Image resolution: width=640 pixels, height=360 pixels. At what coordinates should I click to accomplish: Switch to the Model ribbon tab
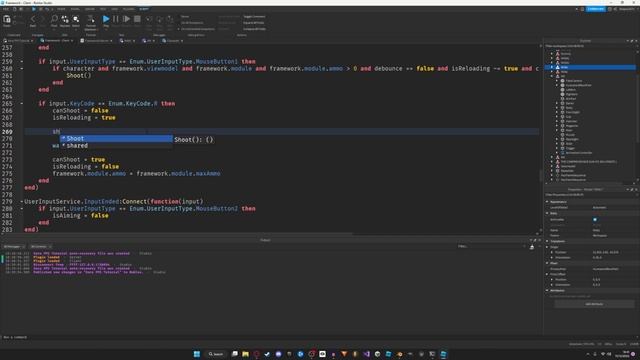75,9
